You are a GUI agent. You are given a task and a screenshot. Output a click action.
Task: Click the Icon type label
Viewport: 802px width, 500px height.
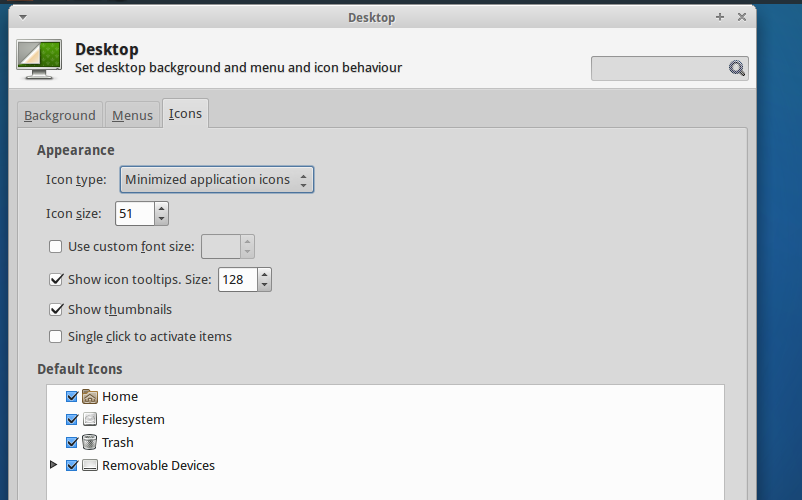click(x=76, y=179)
